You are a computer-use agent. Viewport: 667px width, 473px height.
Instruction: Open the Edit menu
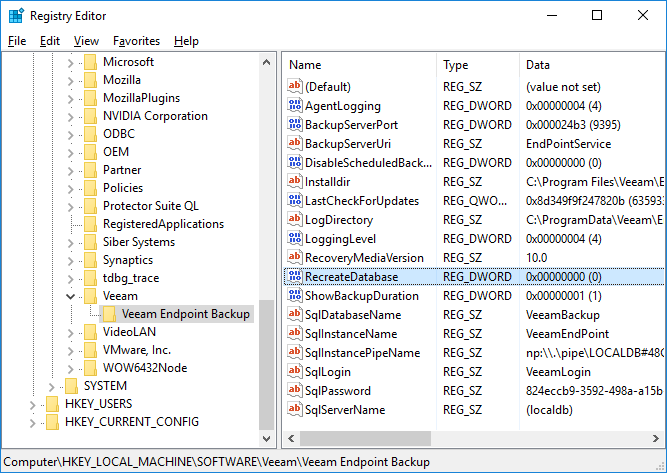coord(50,41)
